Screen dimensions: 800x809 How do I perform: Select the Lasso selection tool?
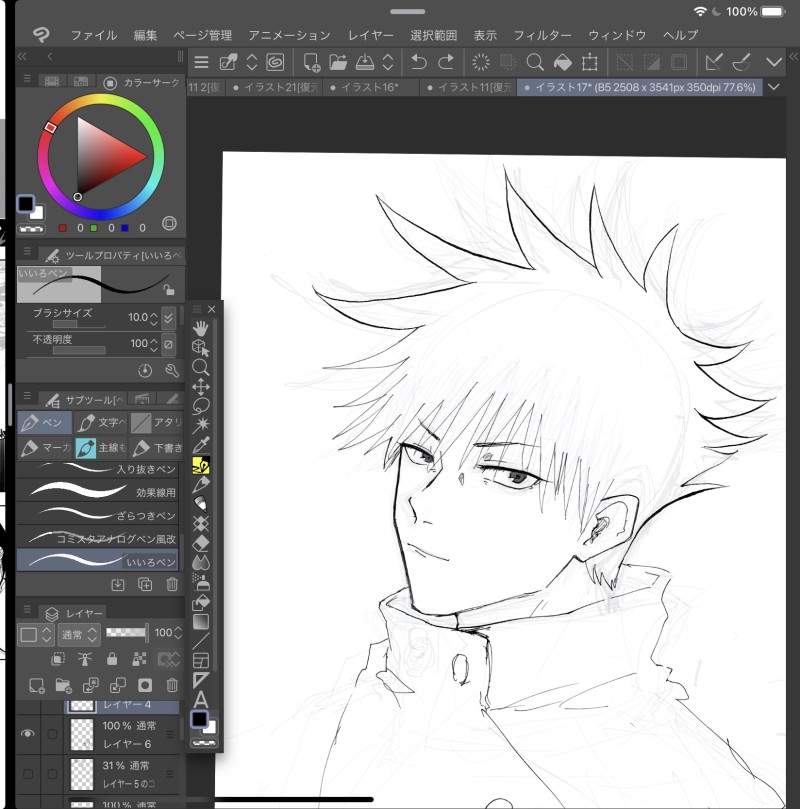[x=201, y=406]
